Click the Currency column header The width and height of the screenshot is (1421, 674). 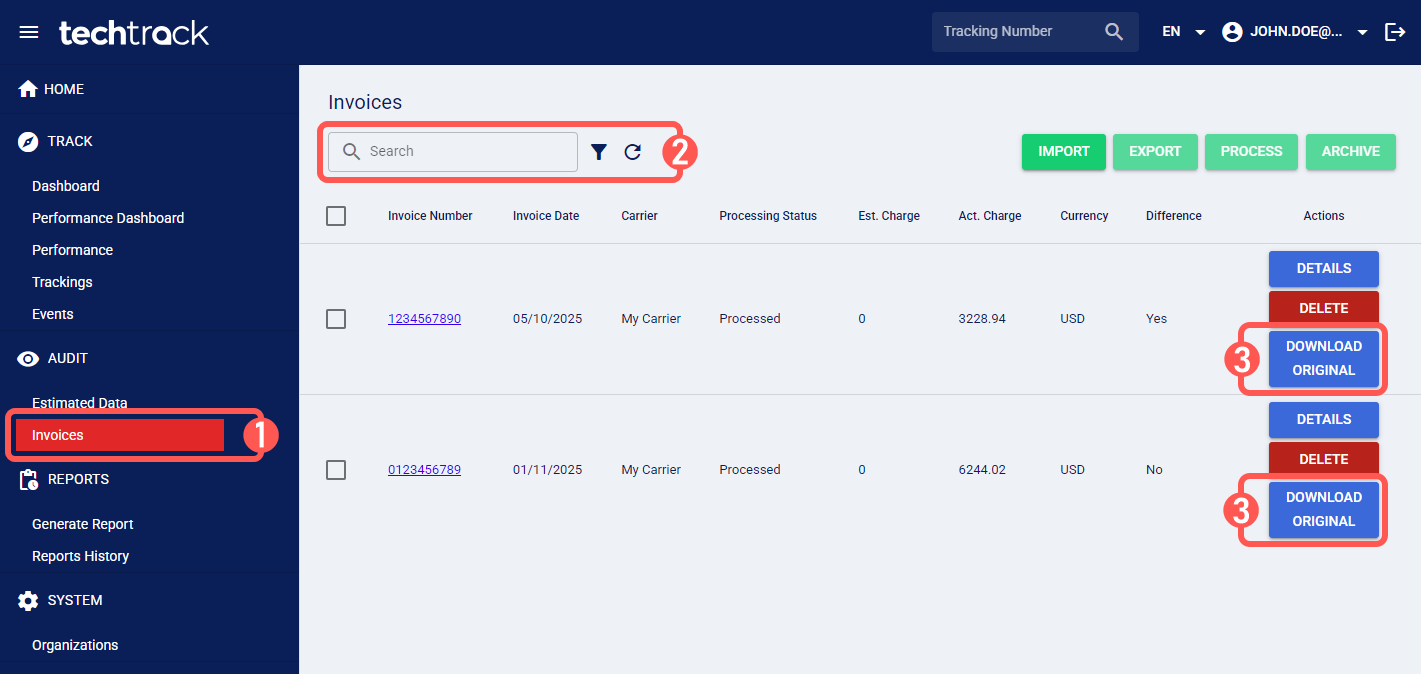pos(1084,216)
